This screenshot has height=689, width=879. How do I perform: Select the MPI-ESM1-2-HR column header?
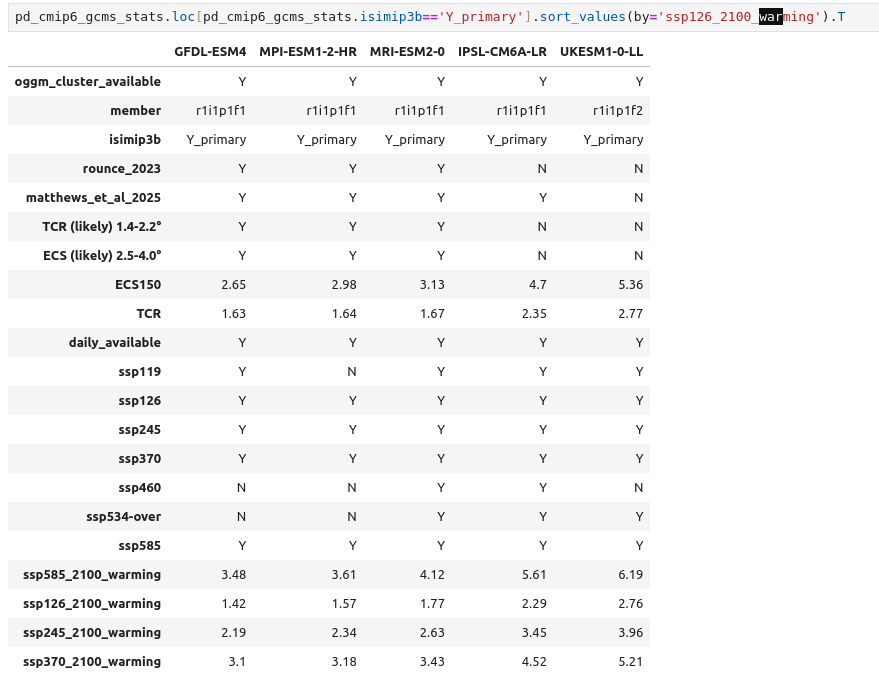(308, 52)
